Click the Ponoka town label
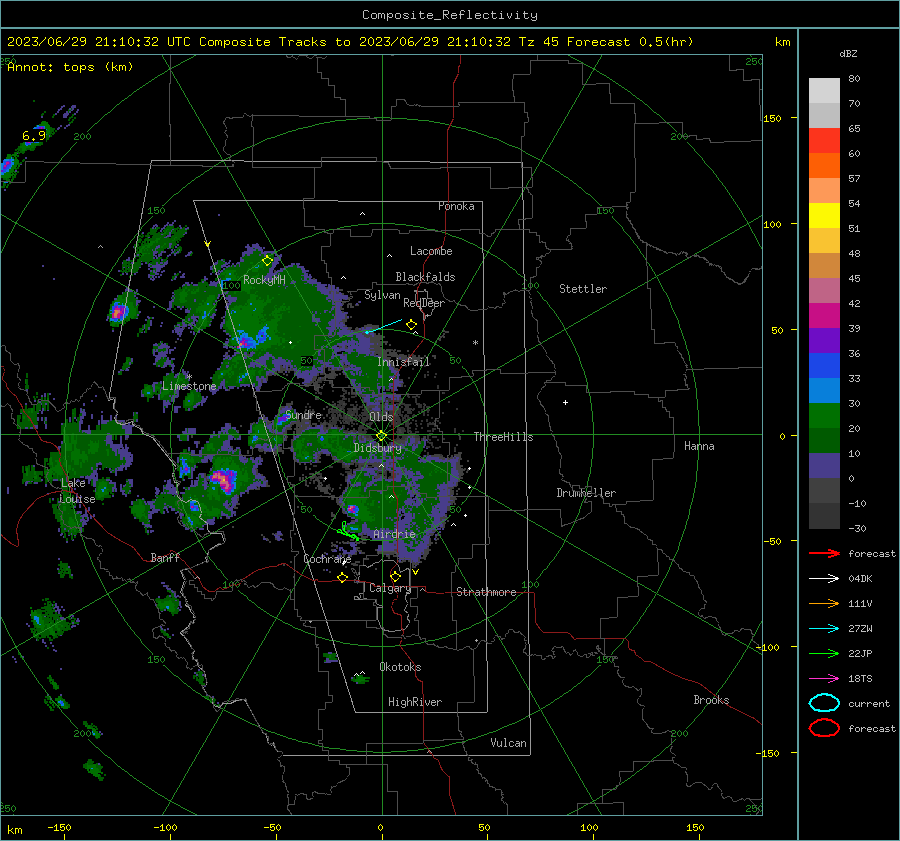The image size is (900, 841). click(456, 206)
